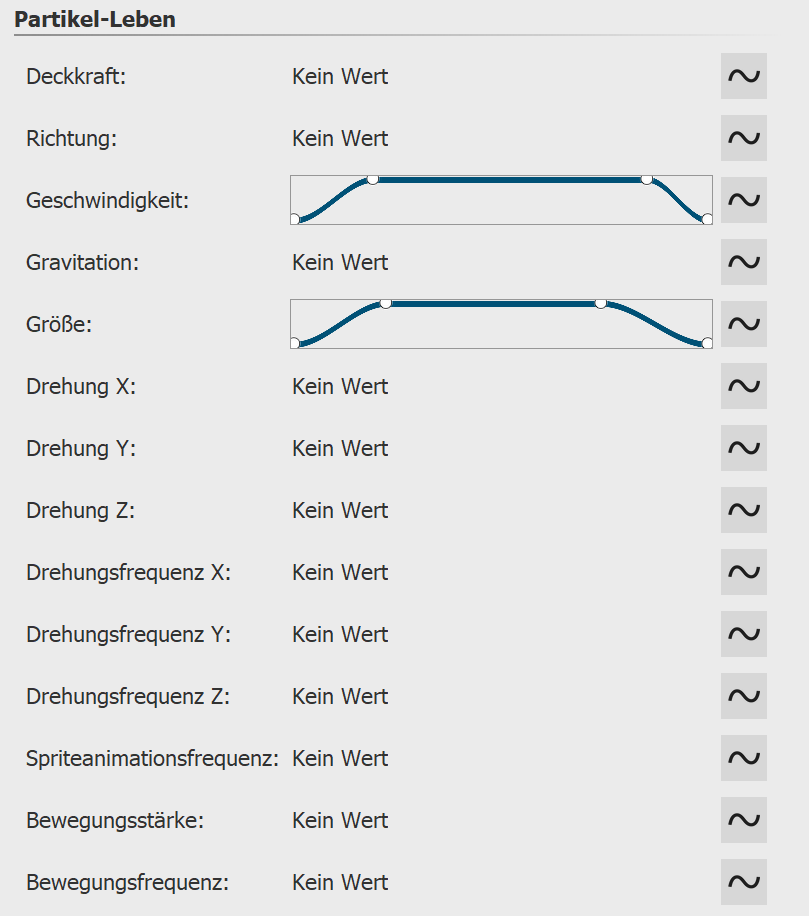Open the curve editor for Deckkraft

(x=744, y=76)
